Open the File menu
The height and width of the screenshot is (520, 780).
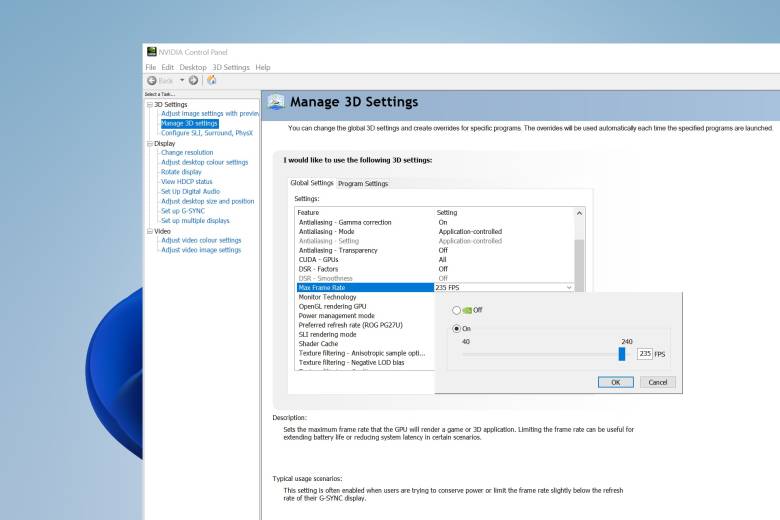click(x=151, y=67)
